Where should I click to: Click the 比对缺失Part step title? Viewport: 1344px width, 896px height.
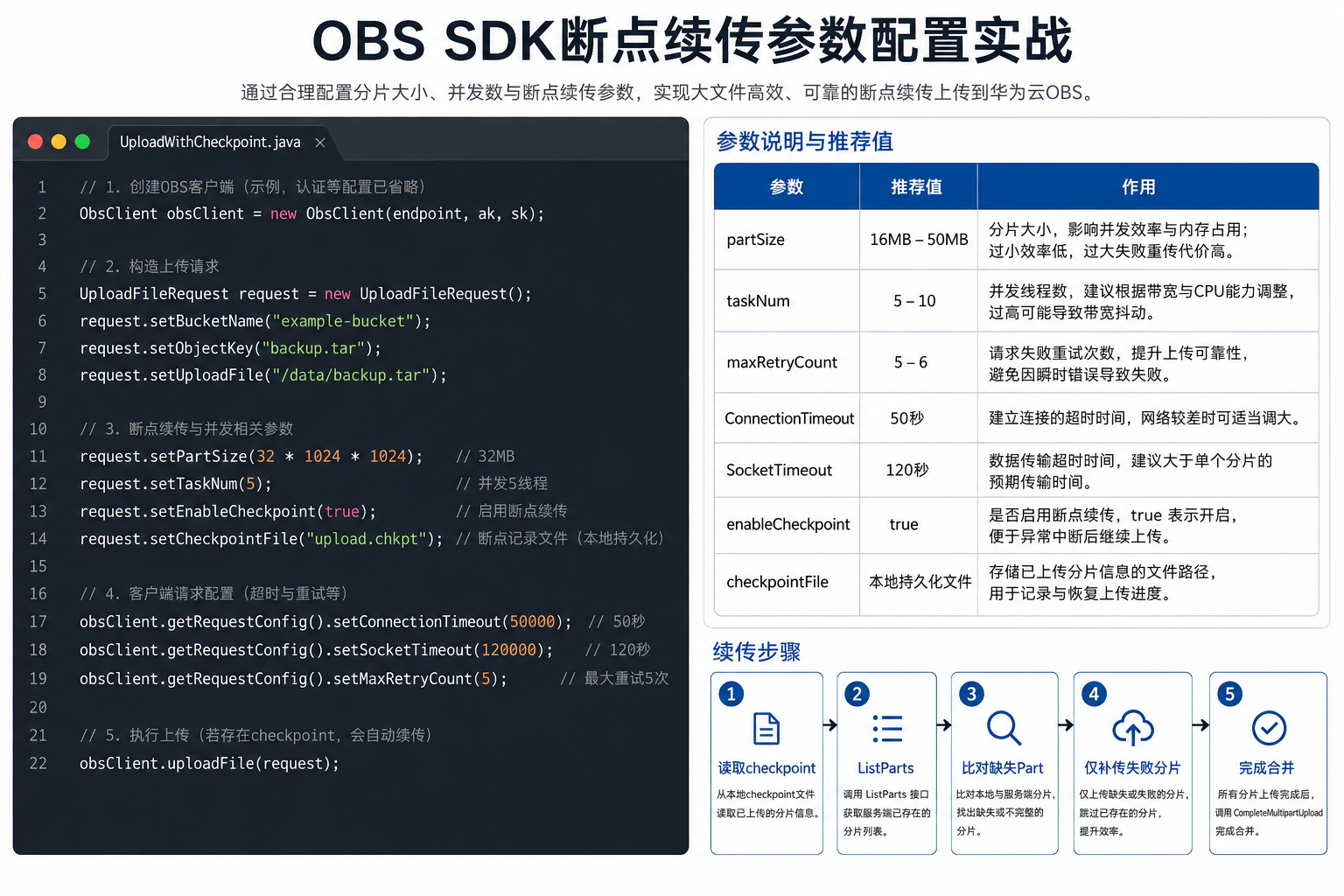[x=1003, y=768]
